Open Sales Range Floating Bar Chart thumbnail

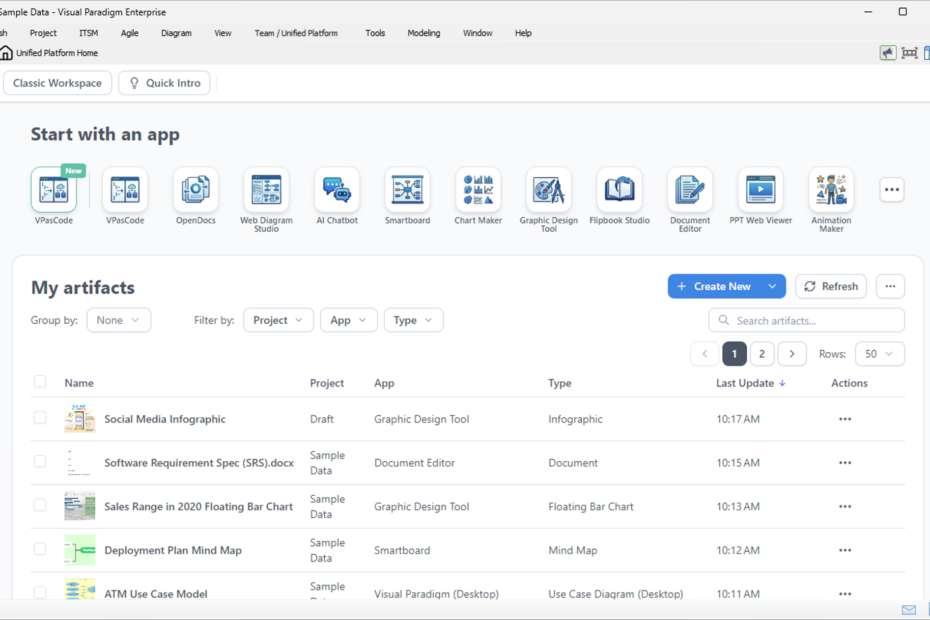tap(79, 506)
